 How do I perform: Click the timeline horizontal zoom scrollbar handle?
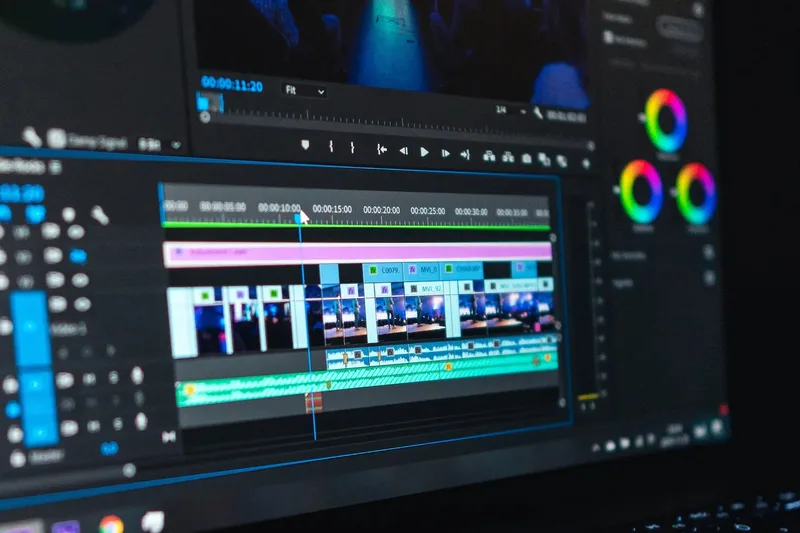tap(130, 470)
